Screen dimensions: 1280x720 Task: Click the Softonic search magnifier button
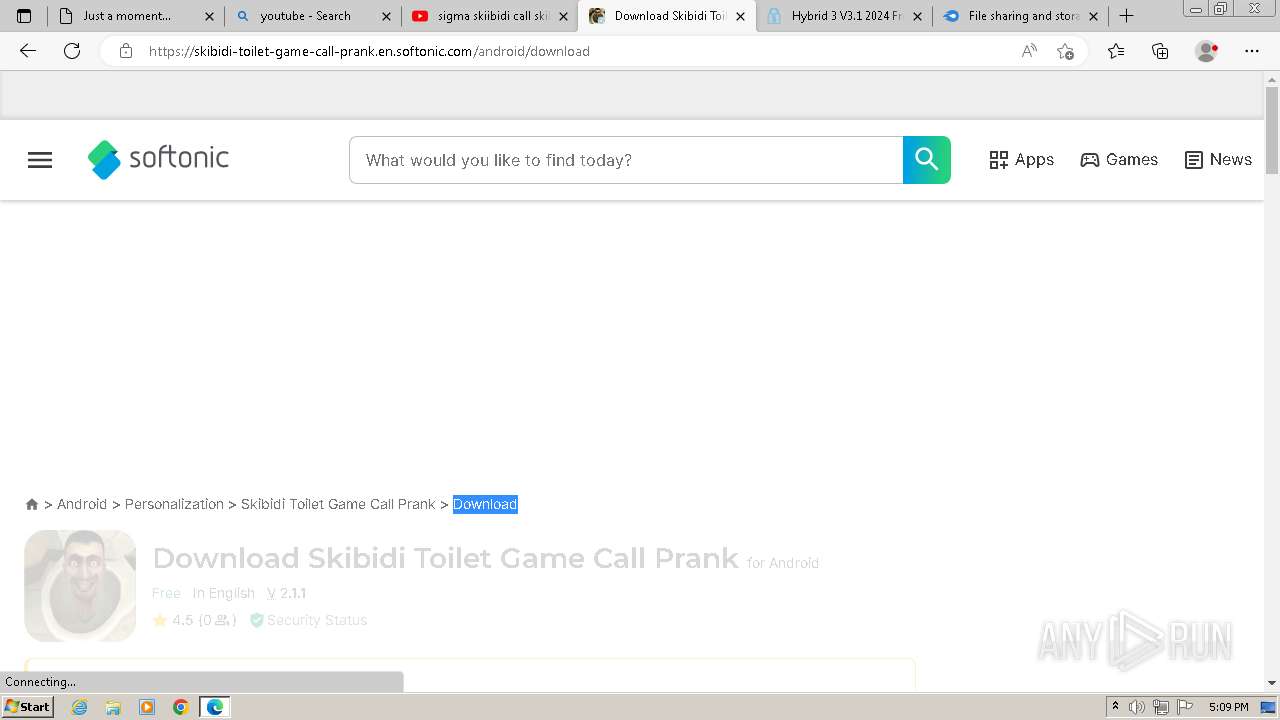(927, 160)
